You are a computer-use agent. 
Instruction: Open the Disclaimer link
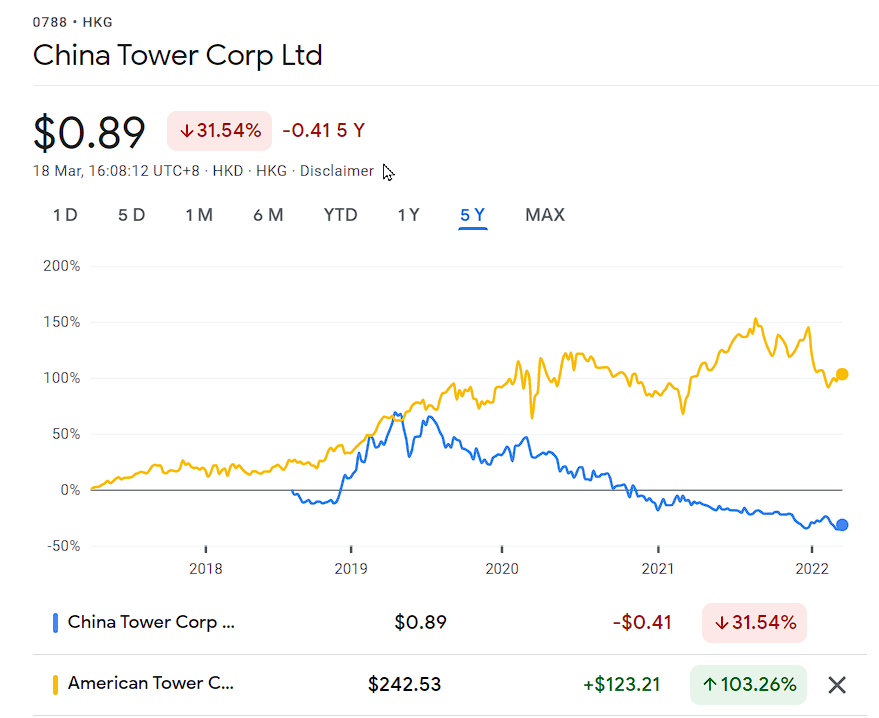tap(336, 171)
